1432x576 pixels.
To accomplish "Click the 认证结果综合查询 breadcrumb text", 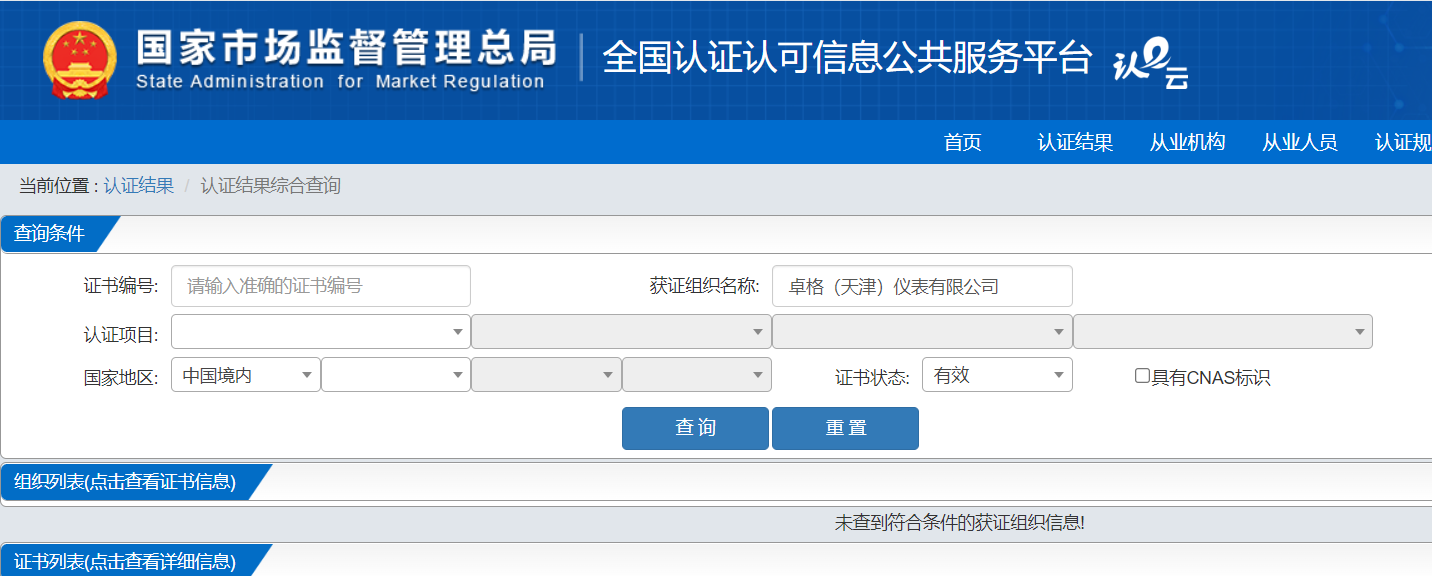I will click(271, 186).
